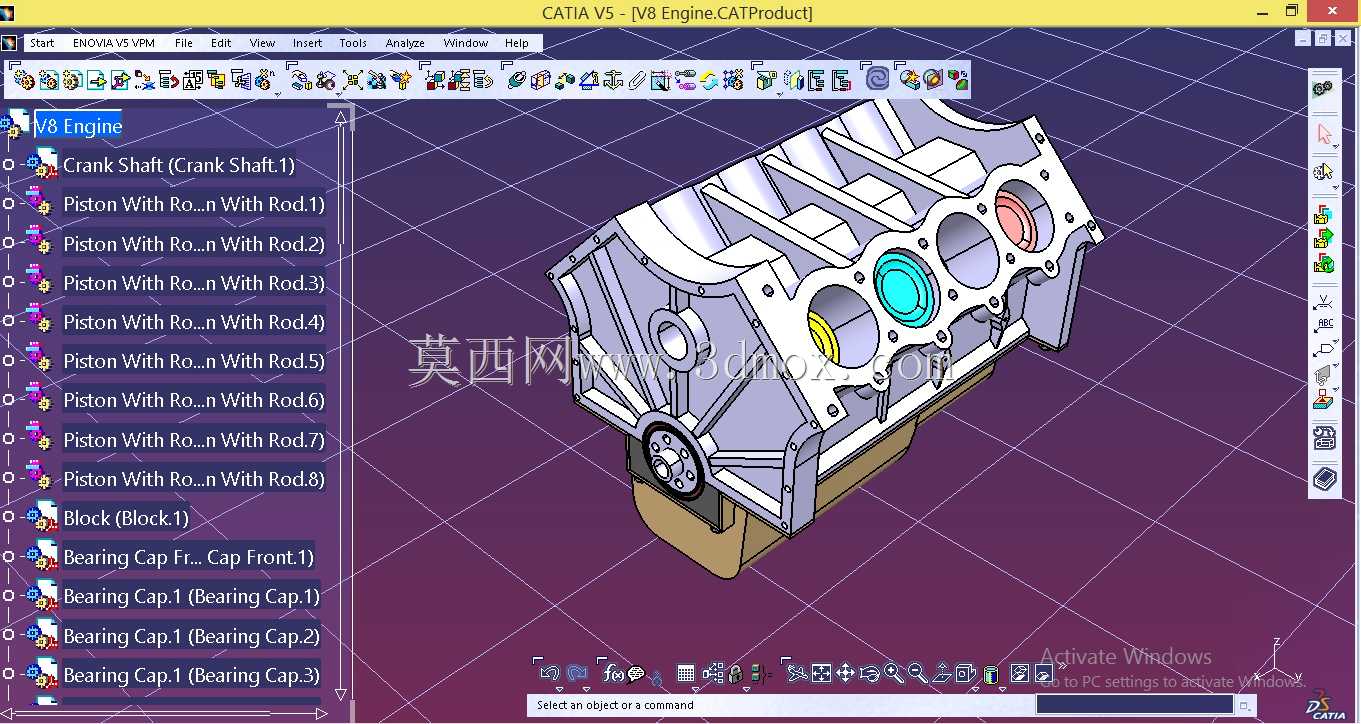The width and height of the screenshot is (1361, 724).
Task: Click the Undo icon in bottom toolbar
Action: (549, 673)
